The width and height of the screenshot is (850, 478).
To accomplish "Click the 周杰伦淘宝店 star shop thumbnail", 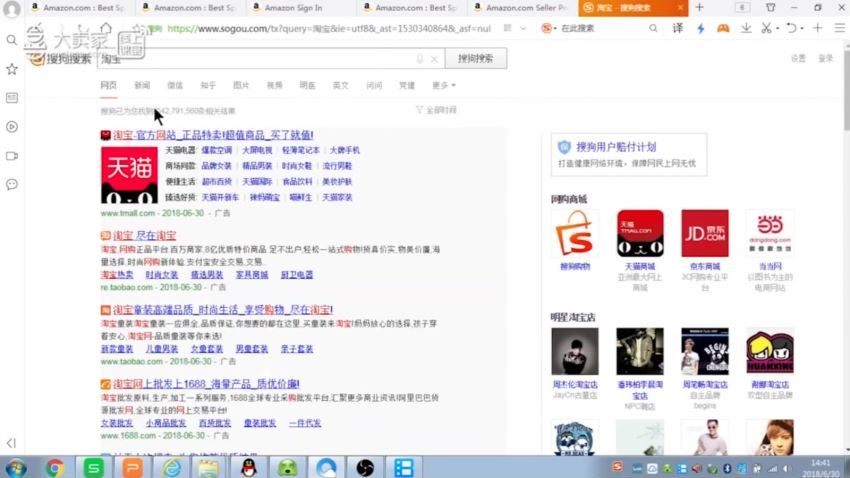I will 575,351.
